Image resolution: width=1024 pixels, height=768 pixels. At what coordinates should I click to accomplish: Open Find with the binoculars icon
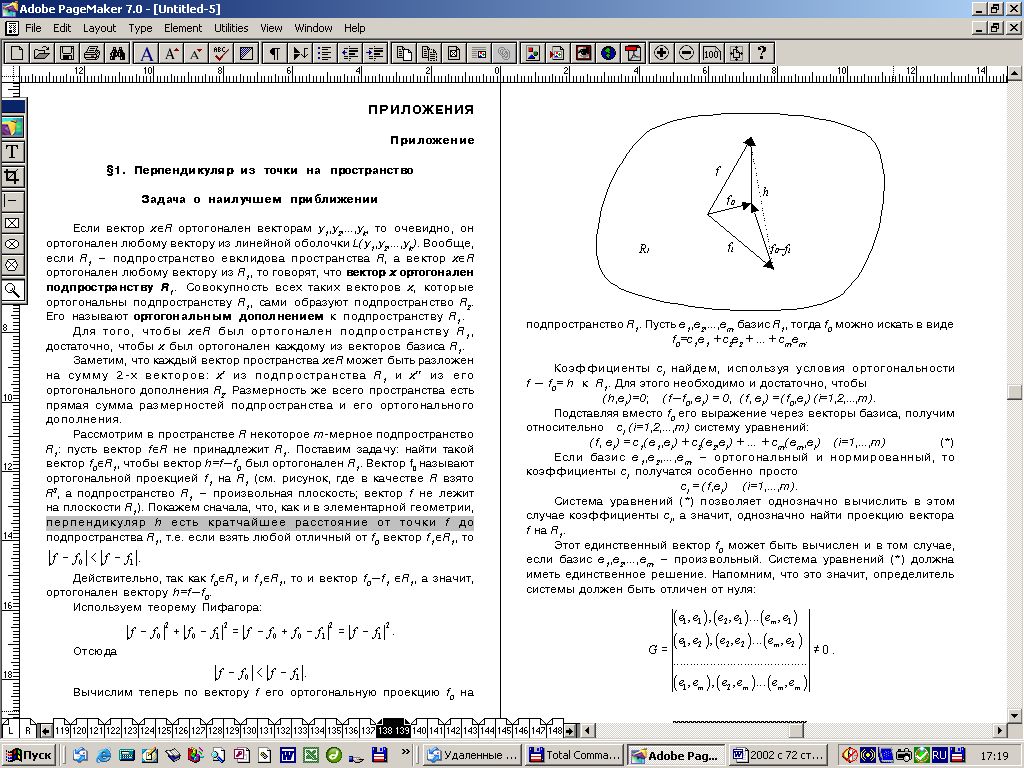pyautogui.click(x=117, y=53)
